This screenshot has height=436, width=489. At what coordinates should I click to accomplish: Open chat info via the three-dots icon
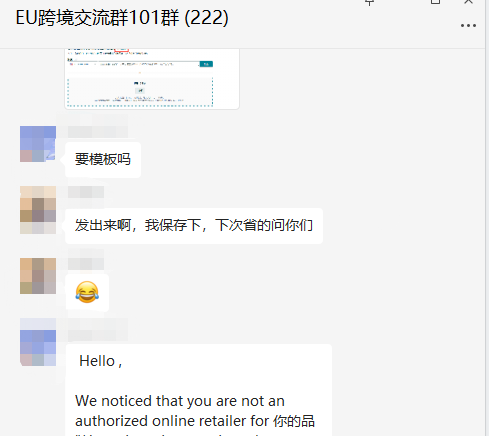[468, 26]
